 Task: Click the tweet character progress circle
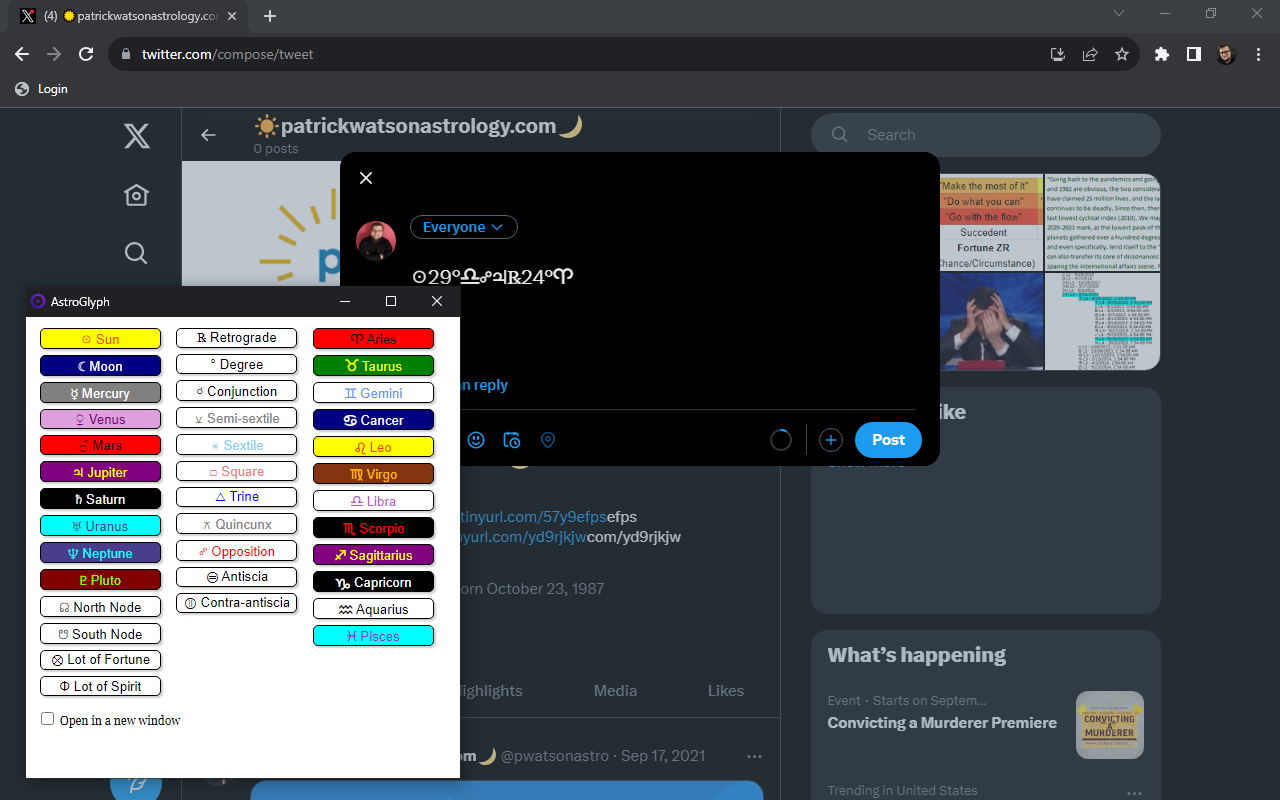(781, 439)
